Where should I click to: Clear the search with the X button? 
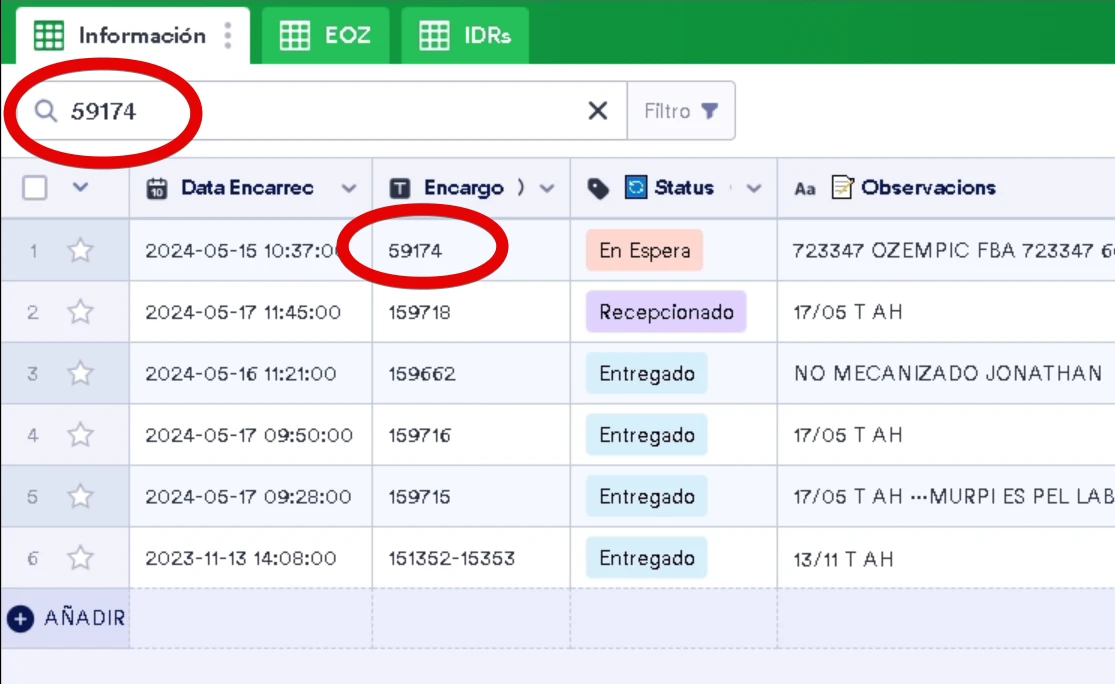click(x=597, y=110)
